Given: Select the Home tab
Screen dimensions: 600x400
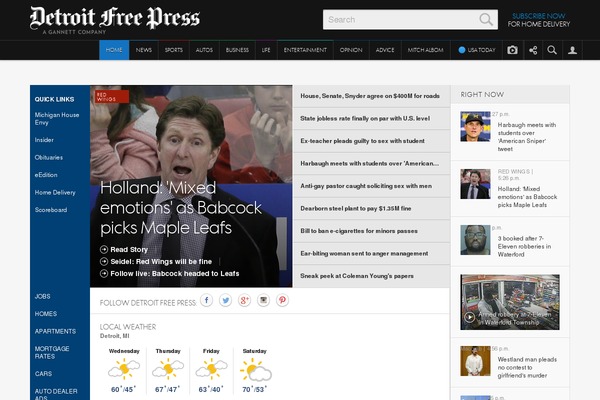Looking at the screenshot, I should pyautogui.click(x=114, y=50).
